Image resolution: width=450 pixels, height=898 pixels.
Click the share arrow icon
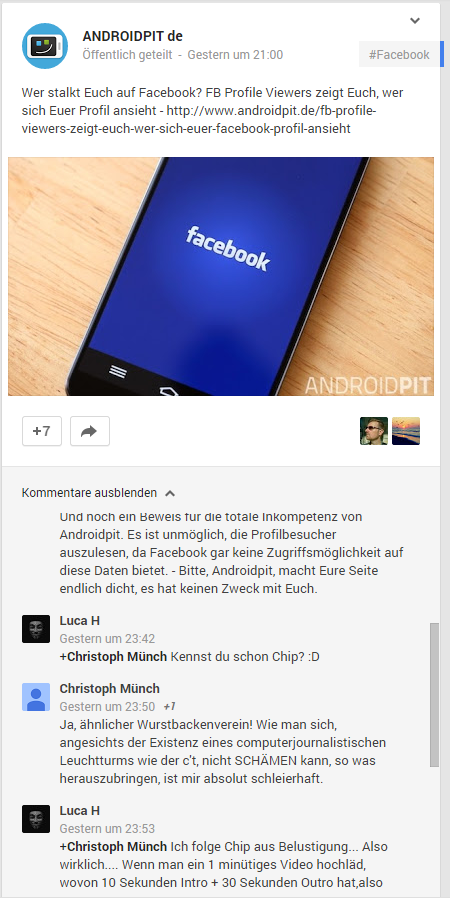coord(90,431)
